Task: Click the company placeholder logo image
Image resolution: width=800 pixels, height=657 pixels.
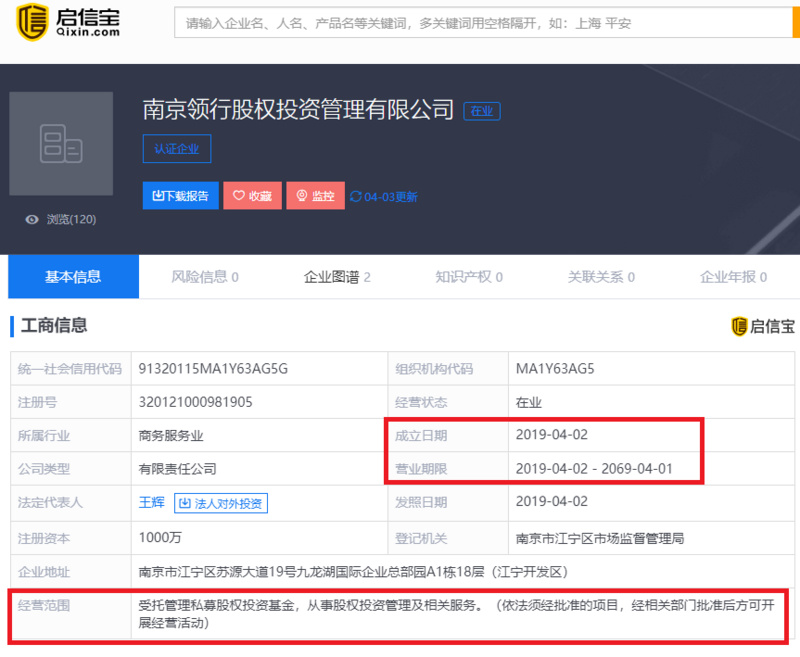Action: (61, 144)
